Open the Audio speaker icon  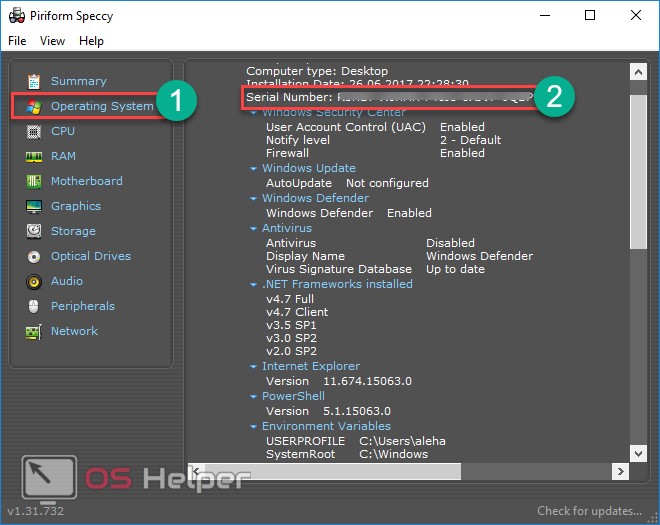(34, 281)
